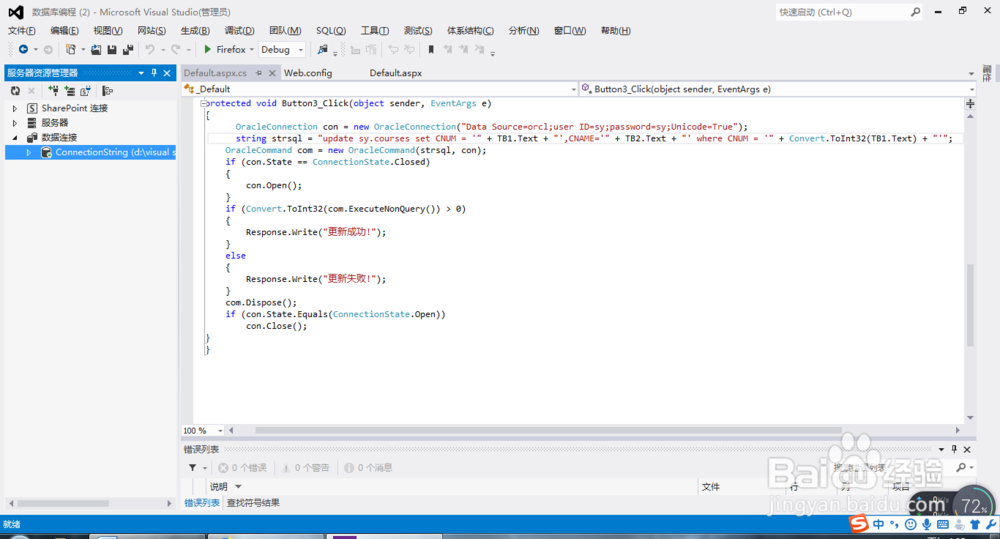Click the Visual Studio logo icon

tap(16, 11)
